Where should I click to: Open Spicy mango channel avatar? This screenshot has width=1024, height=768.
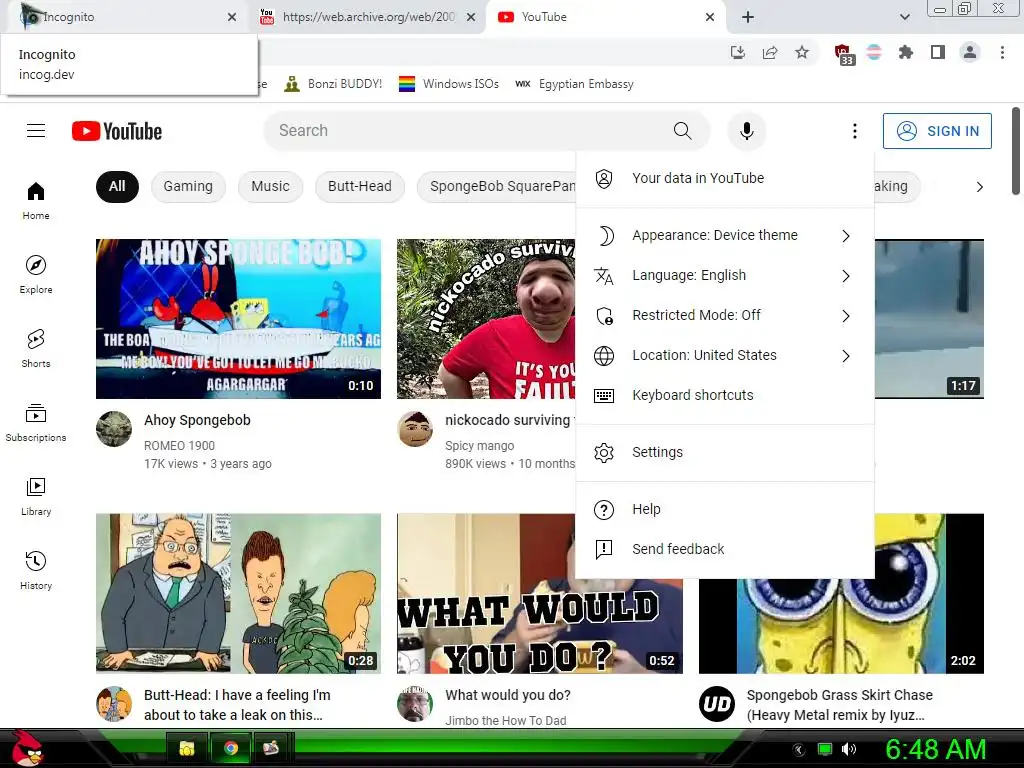(415, 429)
